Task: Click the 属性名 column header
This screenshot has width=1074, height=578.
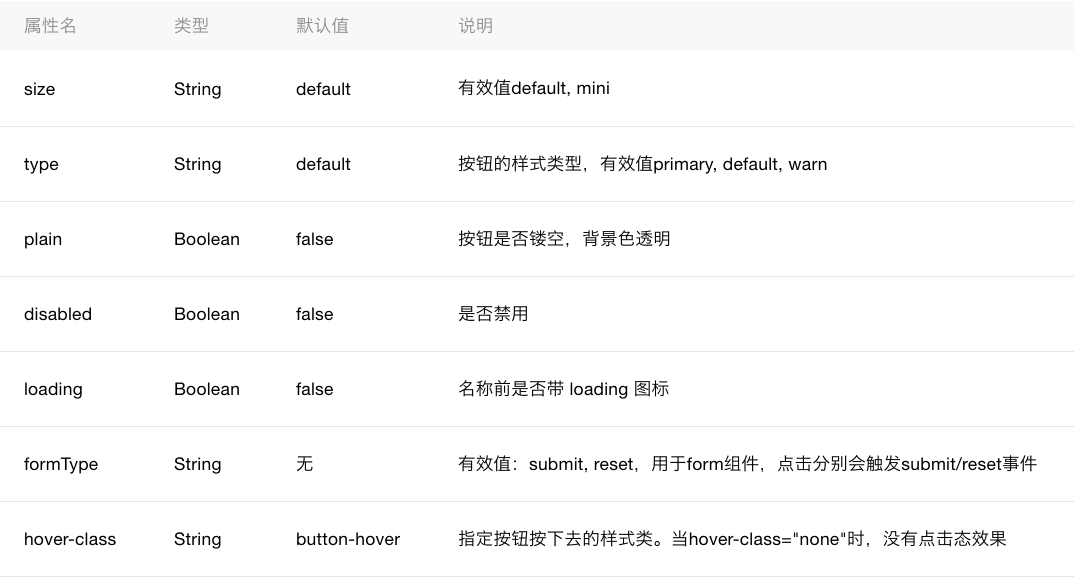Action: [x=50, y=26]
